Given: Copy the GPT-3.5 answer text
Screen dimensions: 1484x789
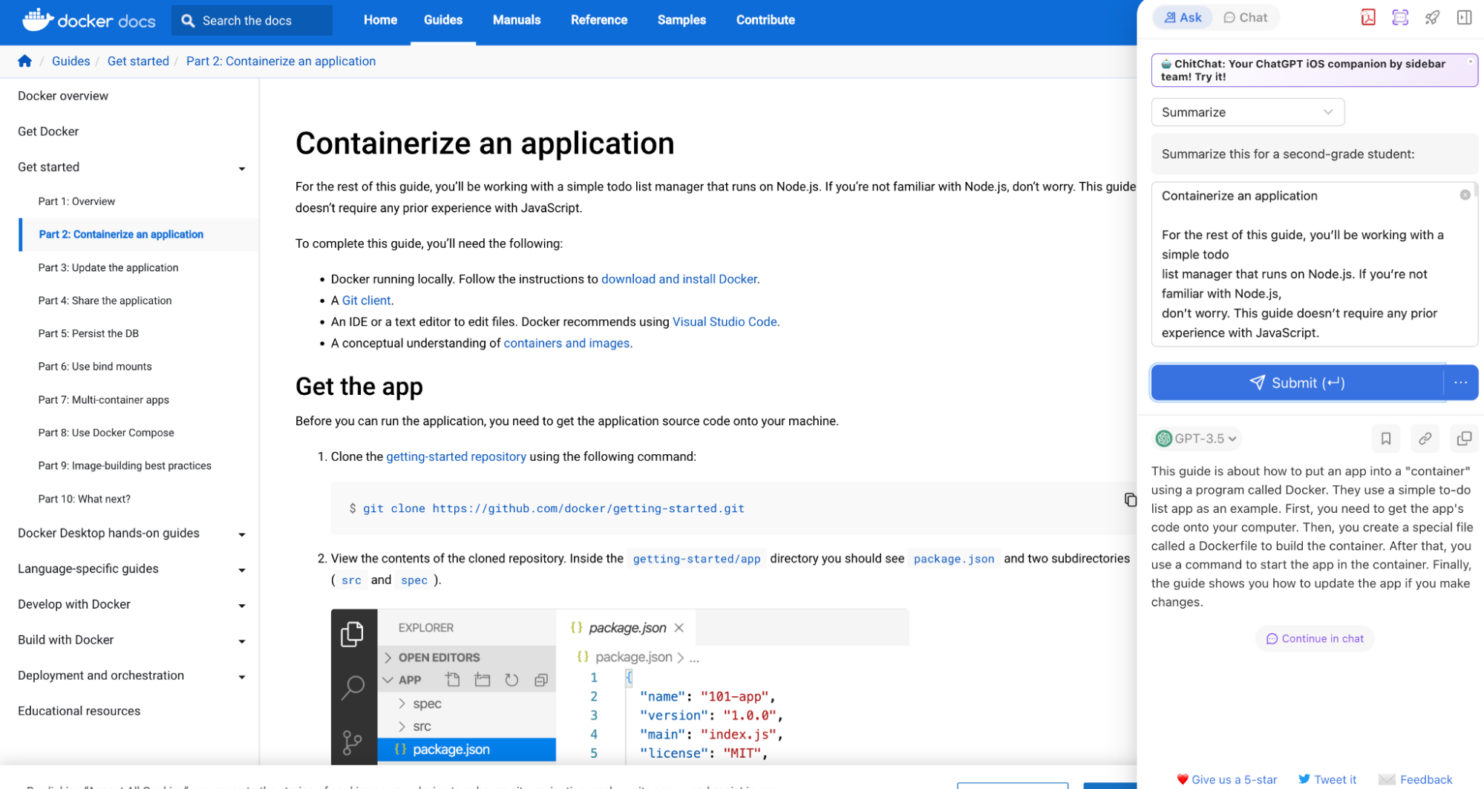Looking at the screenshot, I should 1464,438.
